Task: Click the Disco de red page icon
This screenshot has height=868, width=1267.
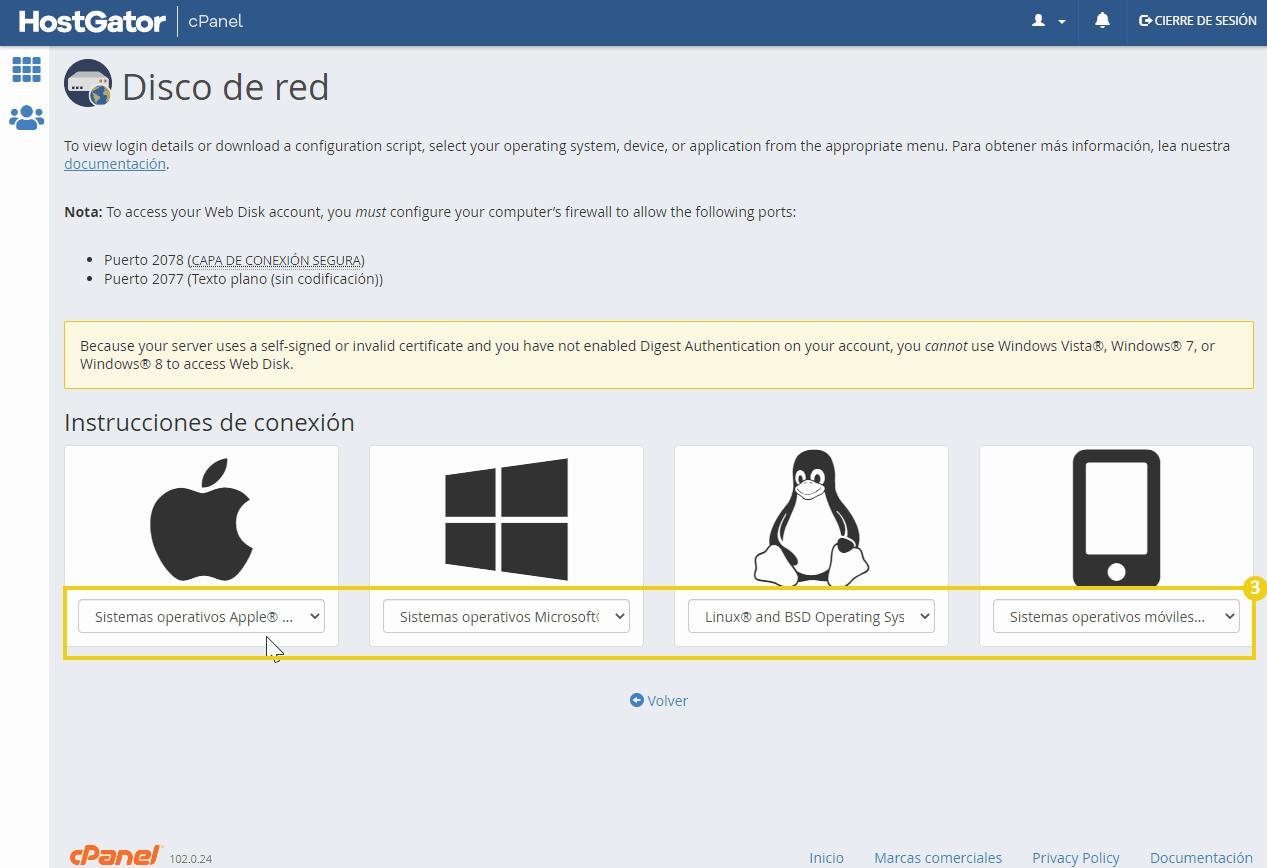Action: 88,84
